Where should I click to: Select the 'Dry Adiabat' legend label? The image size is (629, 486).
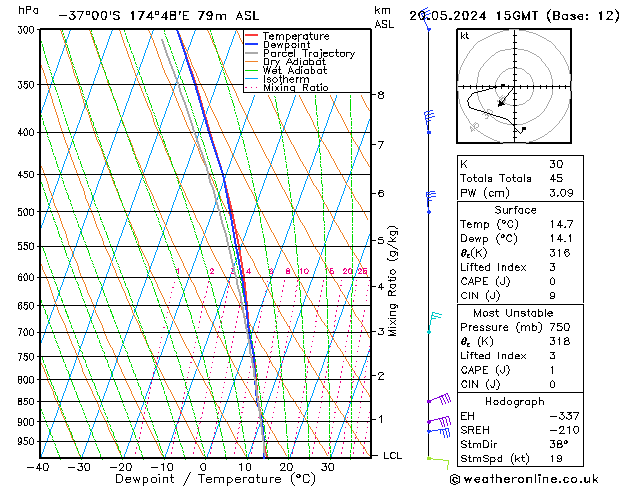click(x=294, y=62)
